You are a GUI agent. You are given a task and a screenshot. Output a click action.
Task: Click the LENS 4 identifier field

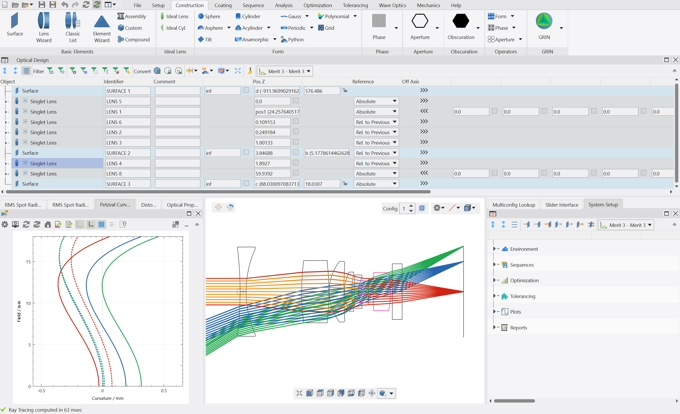pyautogui.click(x=127, y=163)
